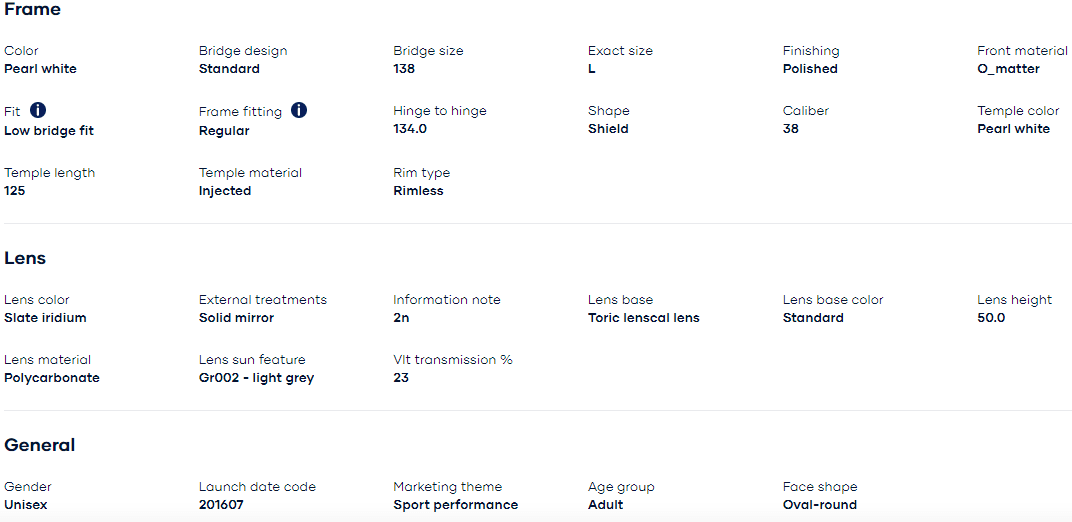1072x522 pixels.
Task: Click the Gr002 - light grey value
Action: pyautogui.click(x=256, y=378)
